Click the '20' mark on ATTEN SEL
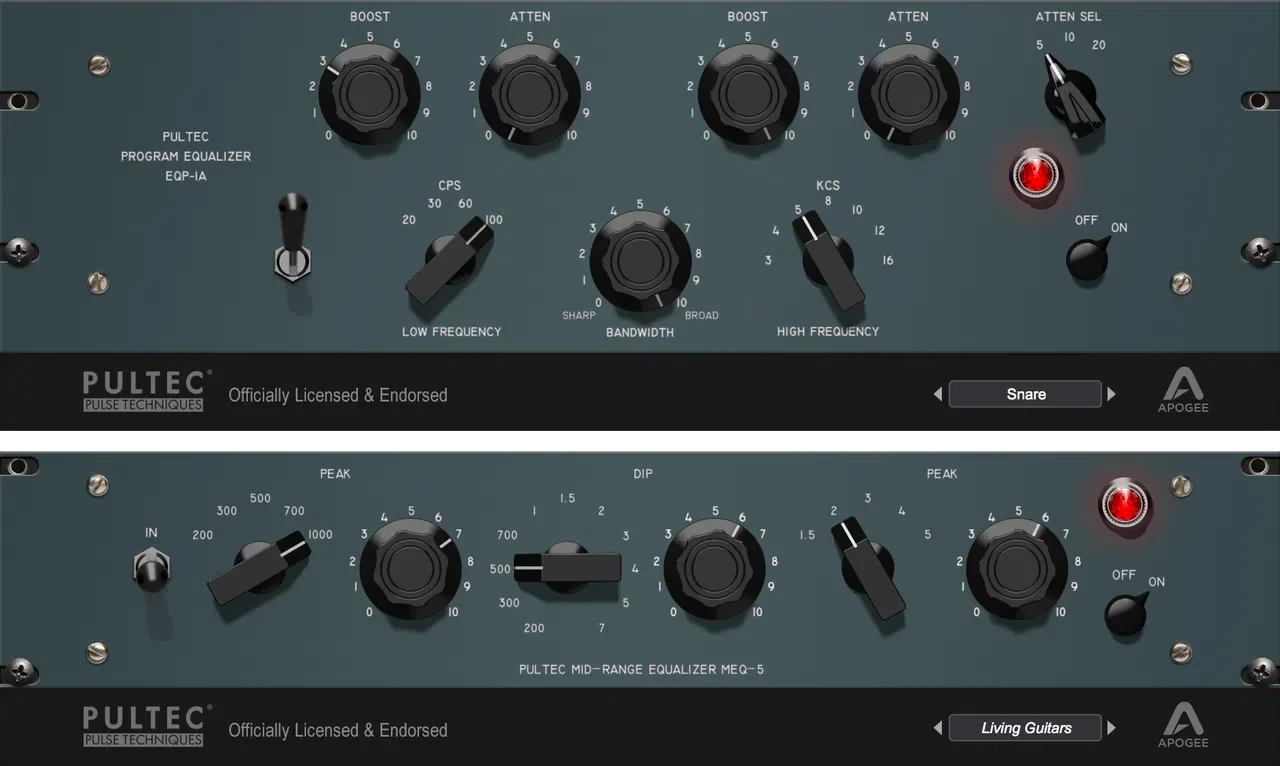Viewport: 1280px width, 766px height. tap(1099, 45)
